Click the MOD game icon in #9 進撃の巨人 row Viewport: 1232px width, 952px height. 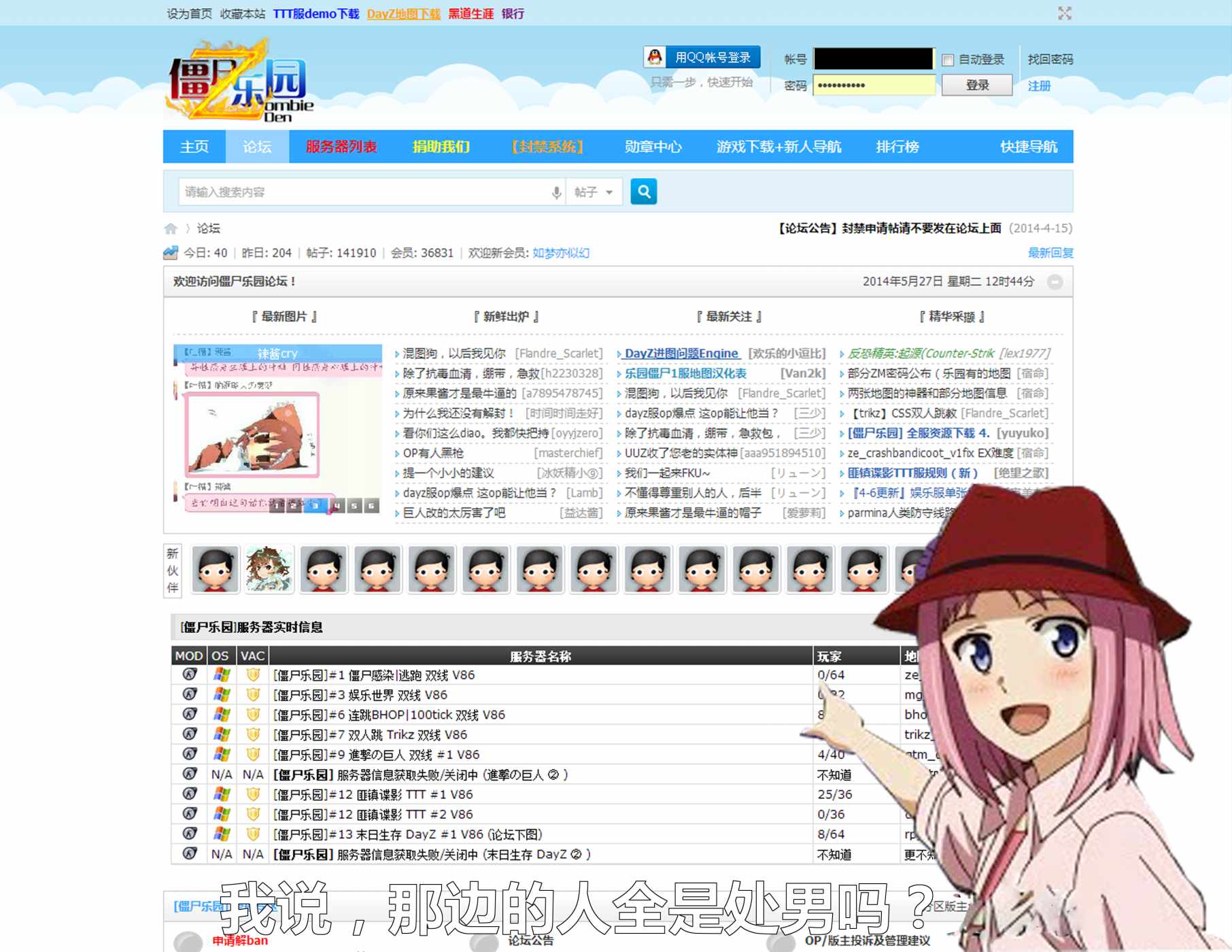tap(189, 754)
